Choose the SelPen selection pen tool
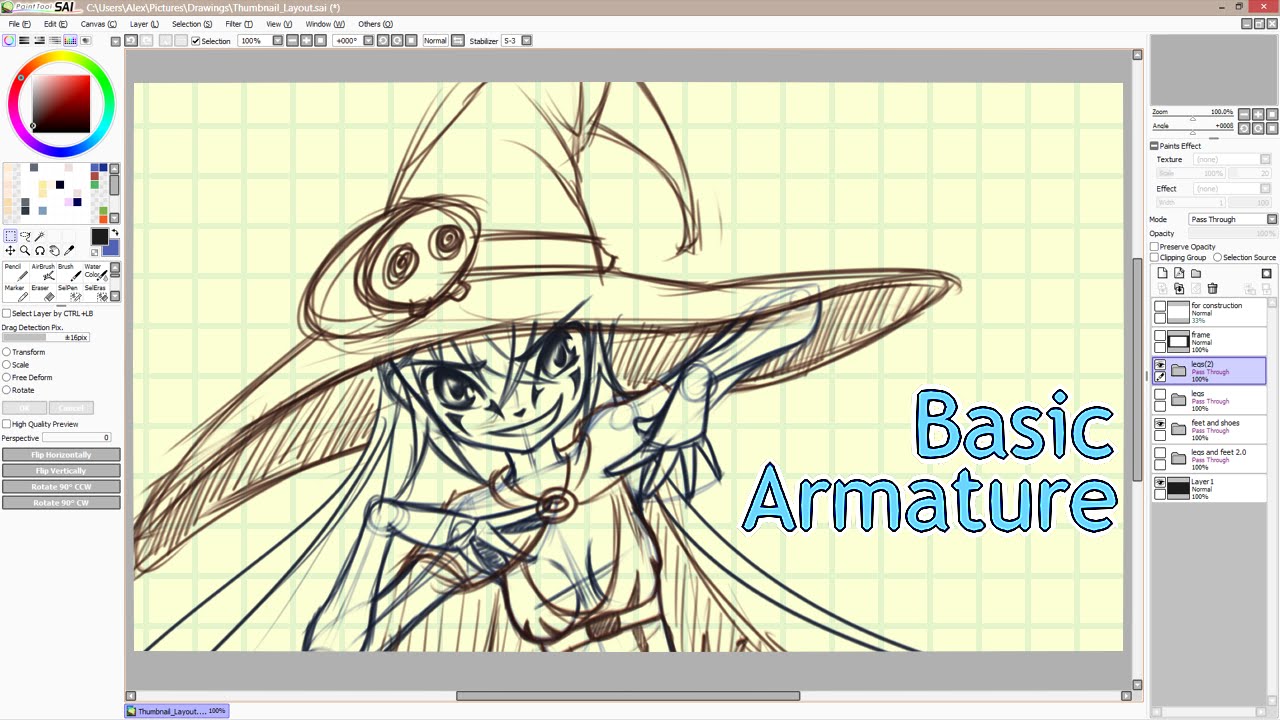 click(x=68, y=292)
